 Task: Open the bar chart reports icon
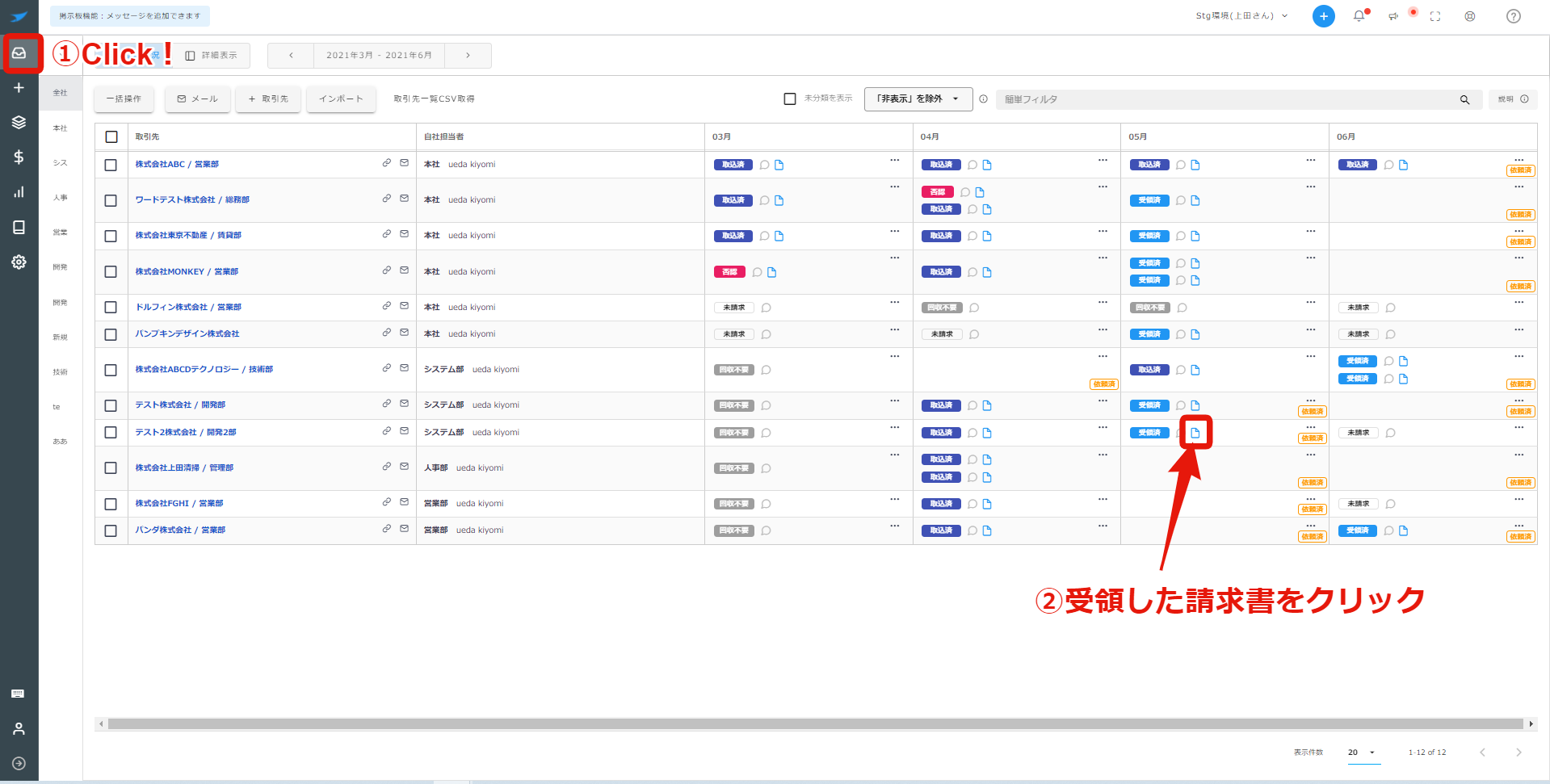coord(19,192)
